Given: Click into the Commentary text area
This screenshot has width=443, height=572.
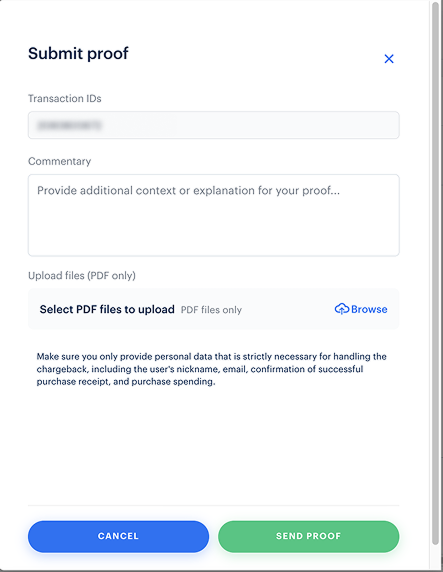Looking at the screenshot, I should (213, 215).
